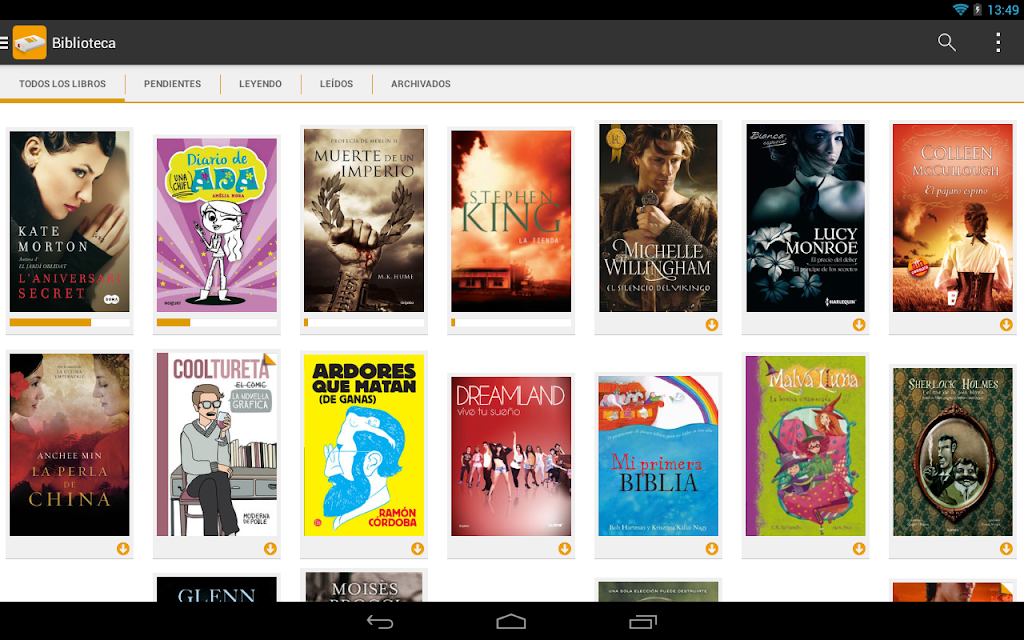Download the Lucy Monroe book

pyautogui.click(x=859, y=325)
